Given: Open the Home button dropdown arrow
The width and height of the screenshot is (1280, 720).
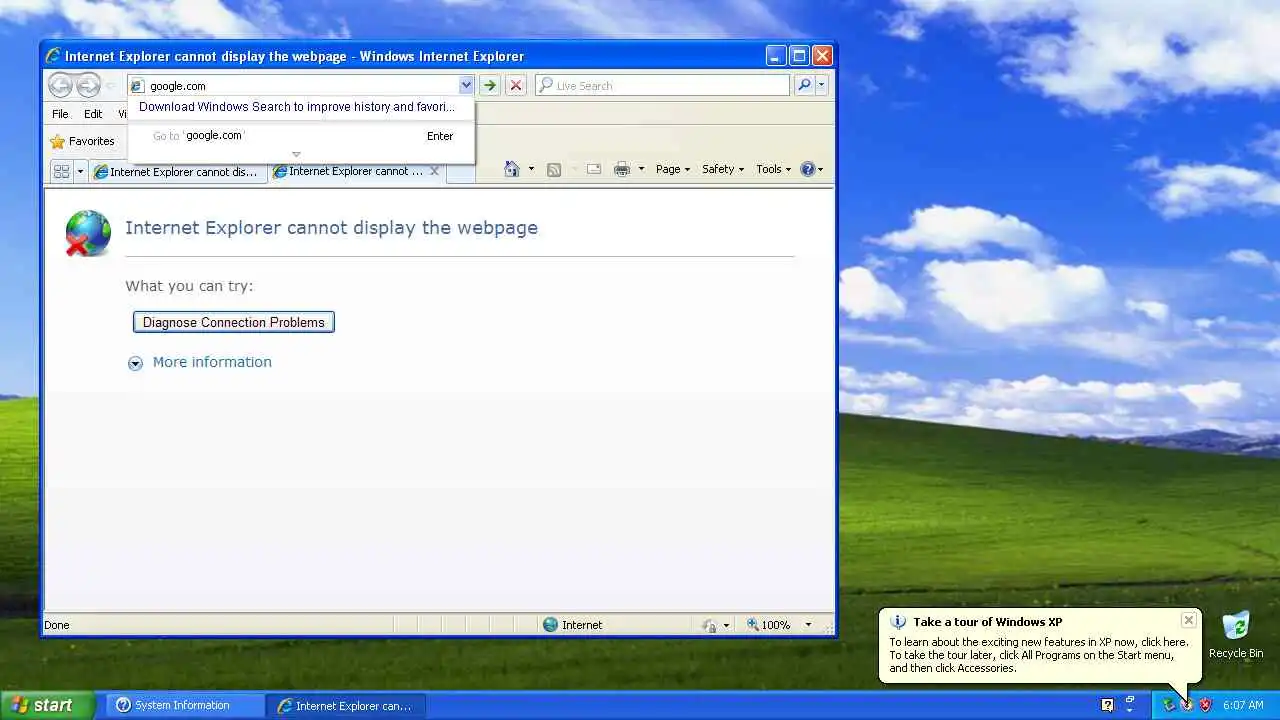Looking at the screenshot, I should [x=531, y=169].
